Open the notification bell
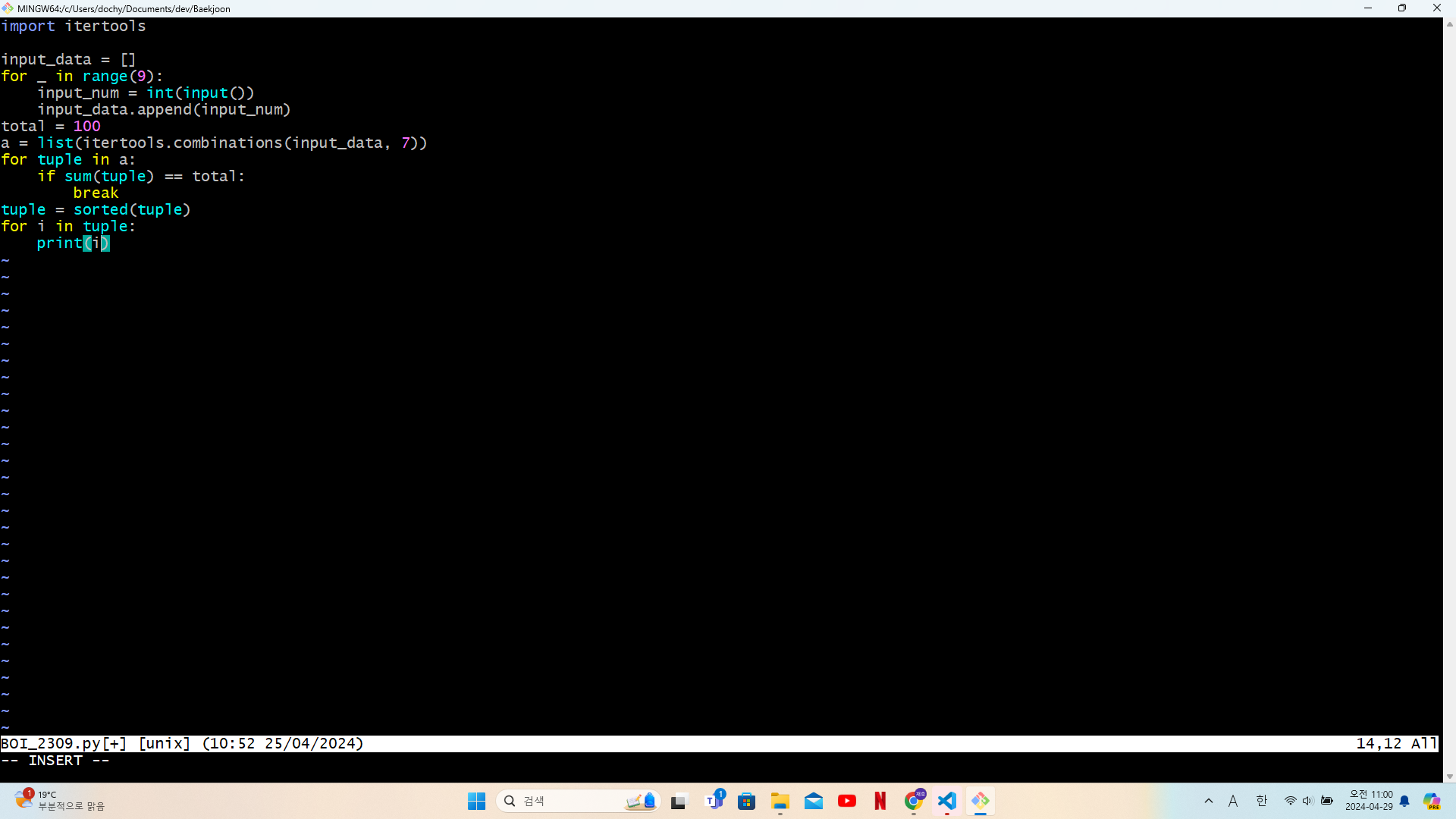 [x=1404, y=801]
